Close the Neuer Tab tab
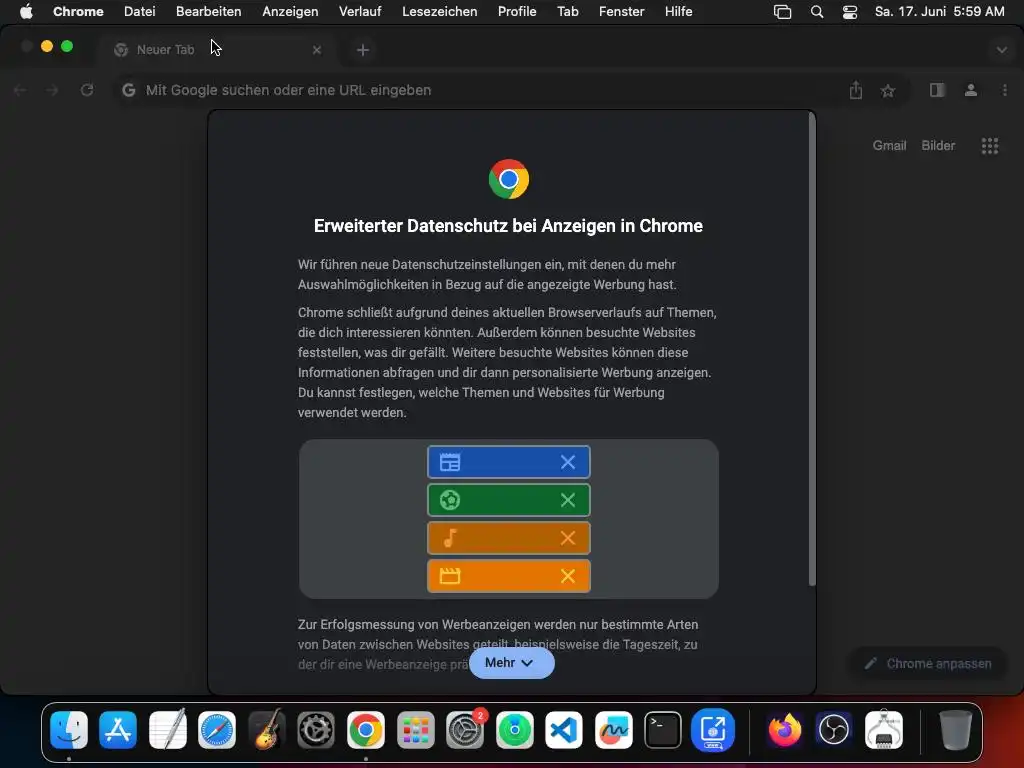The width and height of the screenshot is (1024, 768). 317,50
